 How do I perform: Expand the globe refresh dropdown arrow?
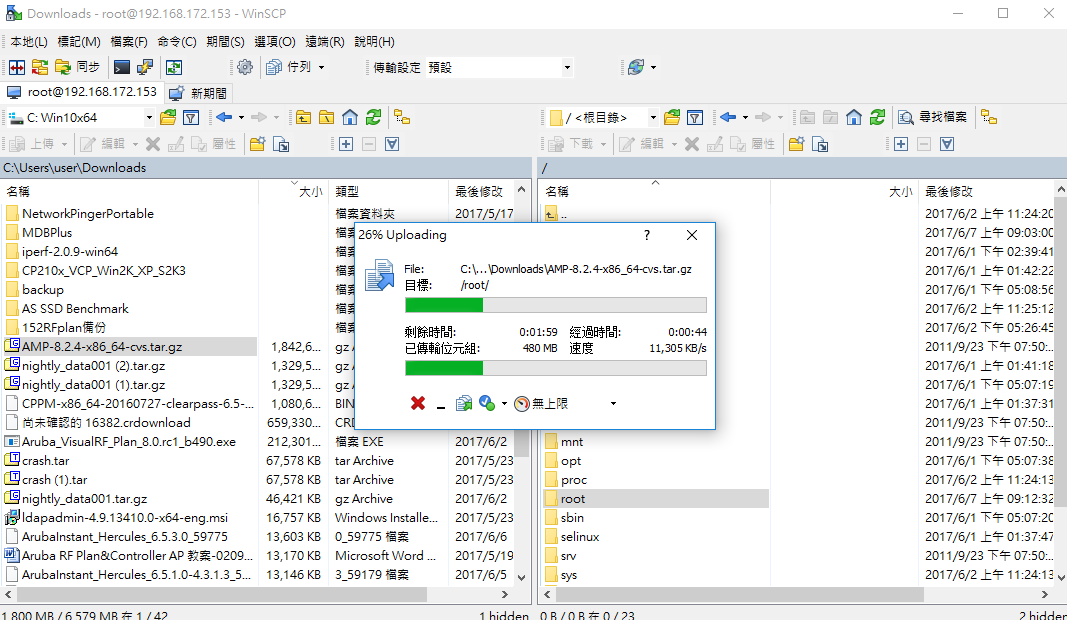(653, 67)
